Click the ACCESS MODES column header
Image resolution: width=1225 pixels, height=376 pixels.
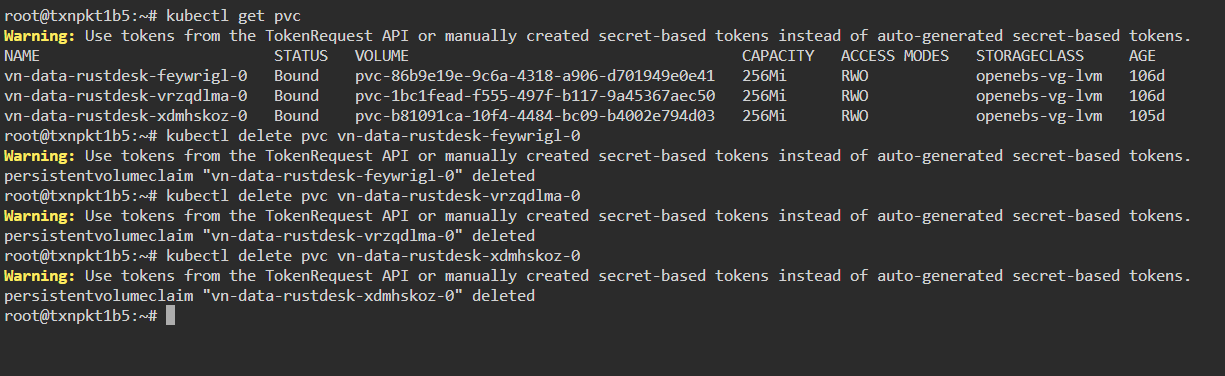coord(895,55)
